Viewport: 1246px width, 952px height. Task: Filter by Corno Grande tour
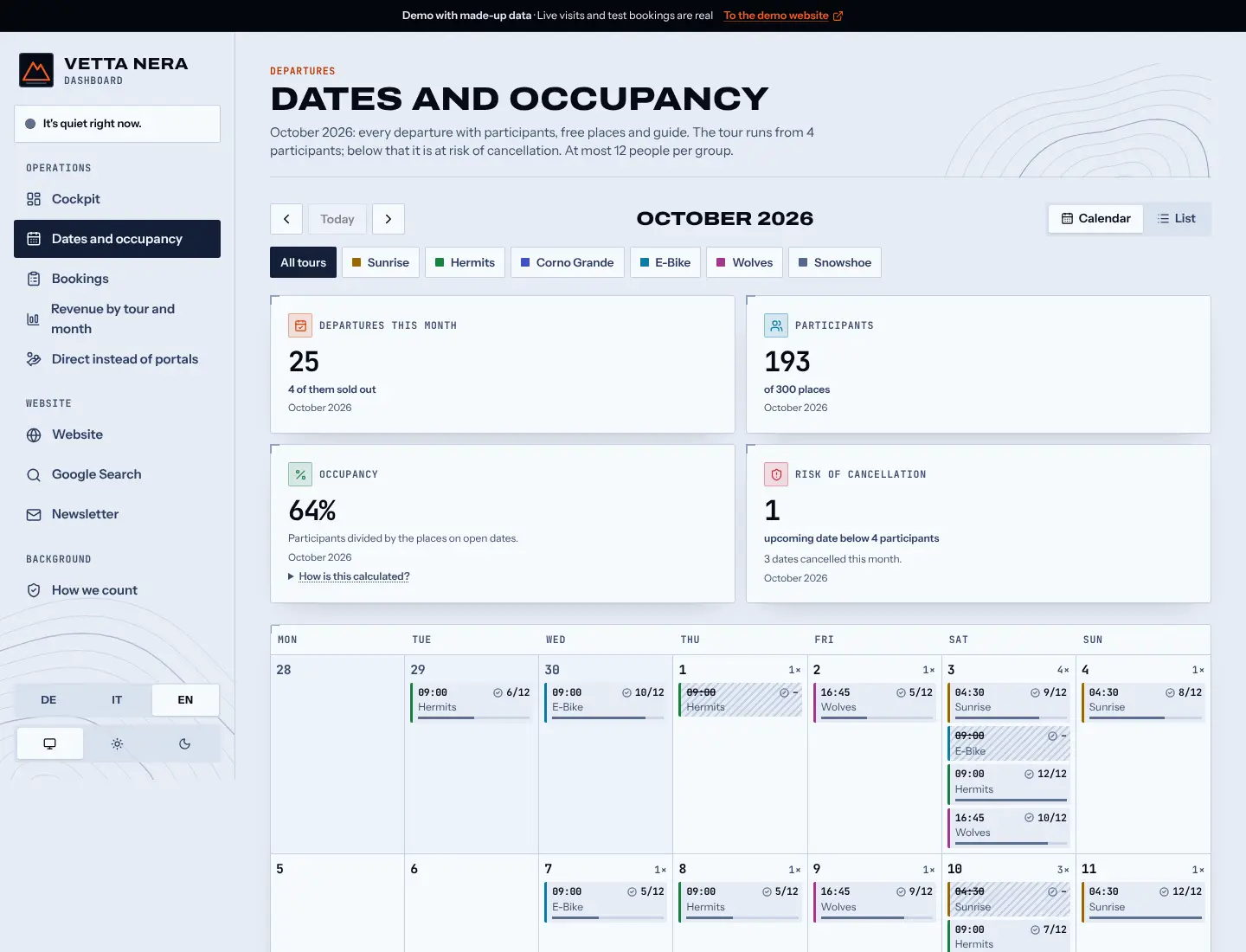pos(568,262)
